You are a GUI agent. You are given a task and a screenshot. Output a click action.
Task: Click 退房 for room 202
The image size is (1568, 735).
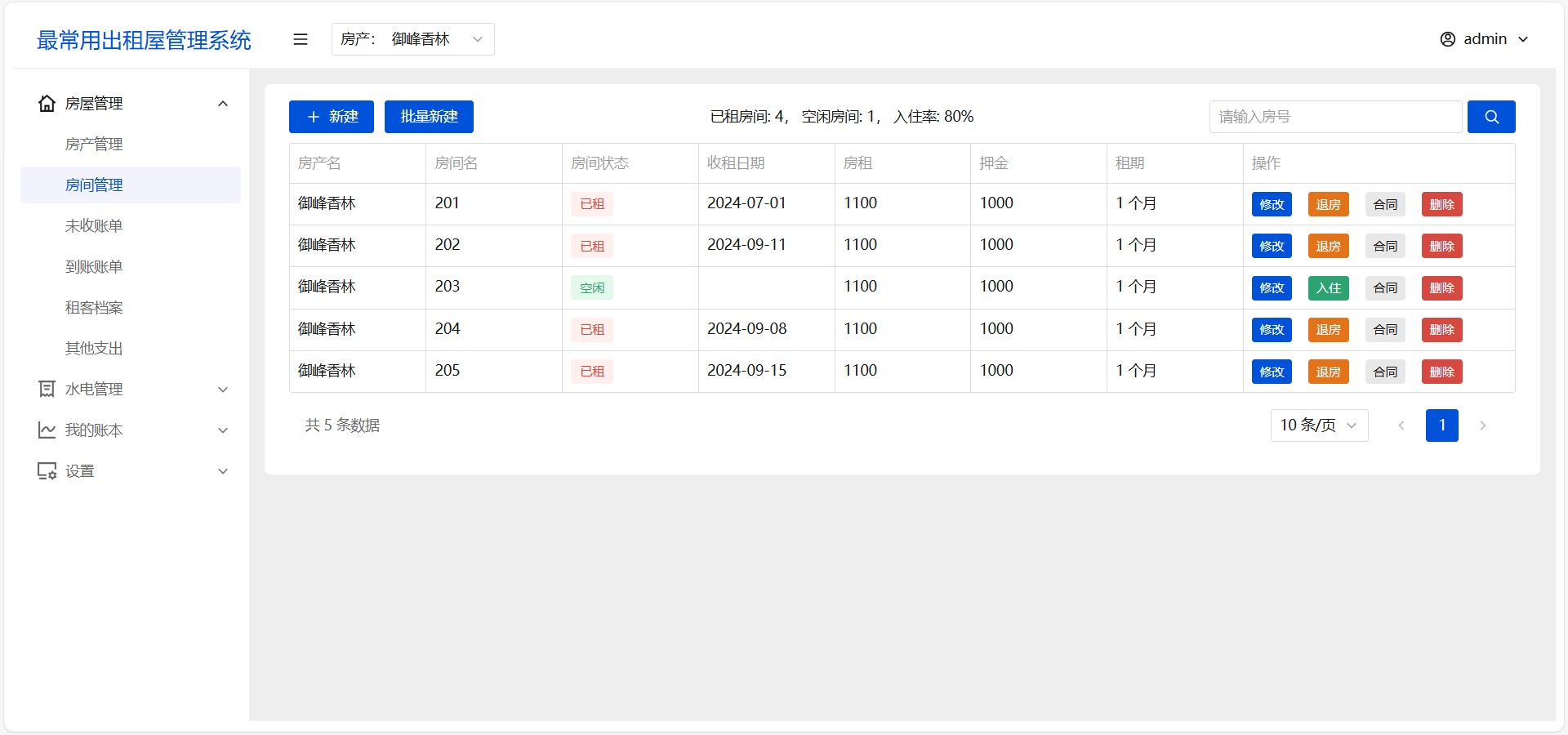(1329, 246)
